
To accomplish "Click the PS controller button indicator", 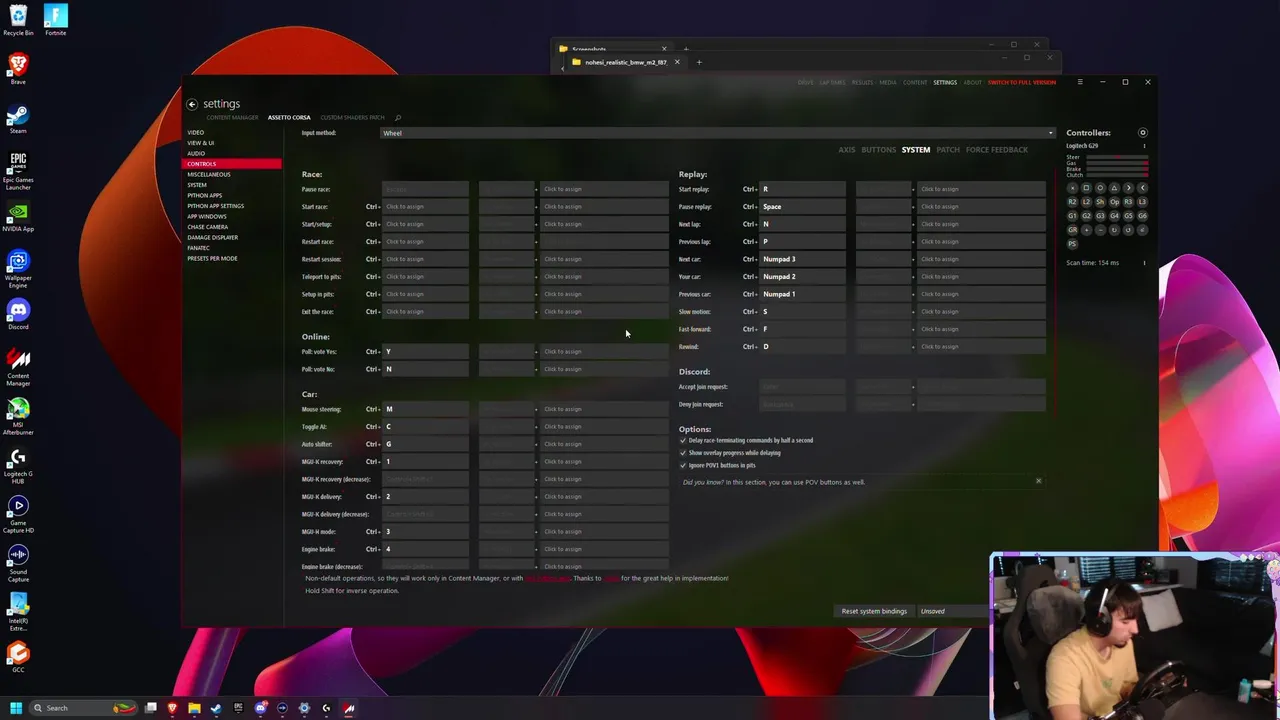I will (x=1072, y=244).
